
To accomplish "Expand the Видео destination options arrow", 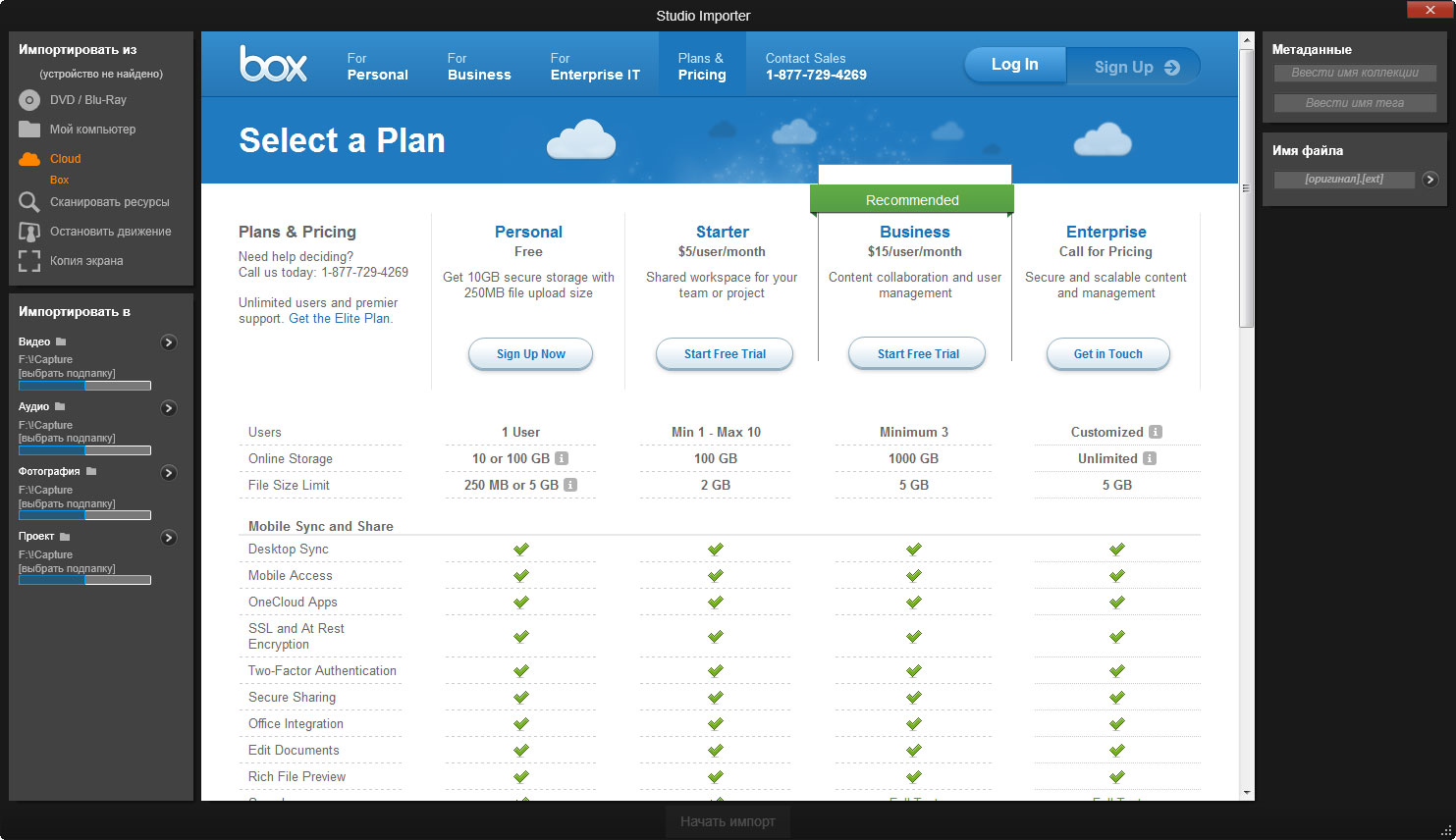I will click(169, 342).
